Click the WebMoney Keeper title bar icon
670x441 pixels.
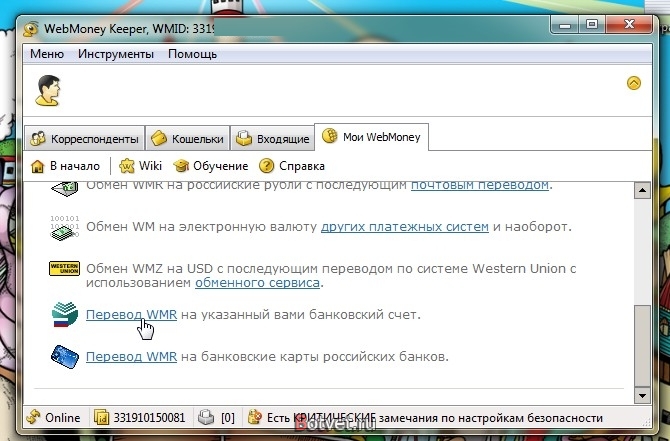click(31, 29)
